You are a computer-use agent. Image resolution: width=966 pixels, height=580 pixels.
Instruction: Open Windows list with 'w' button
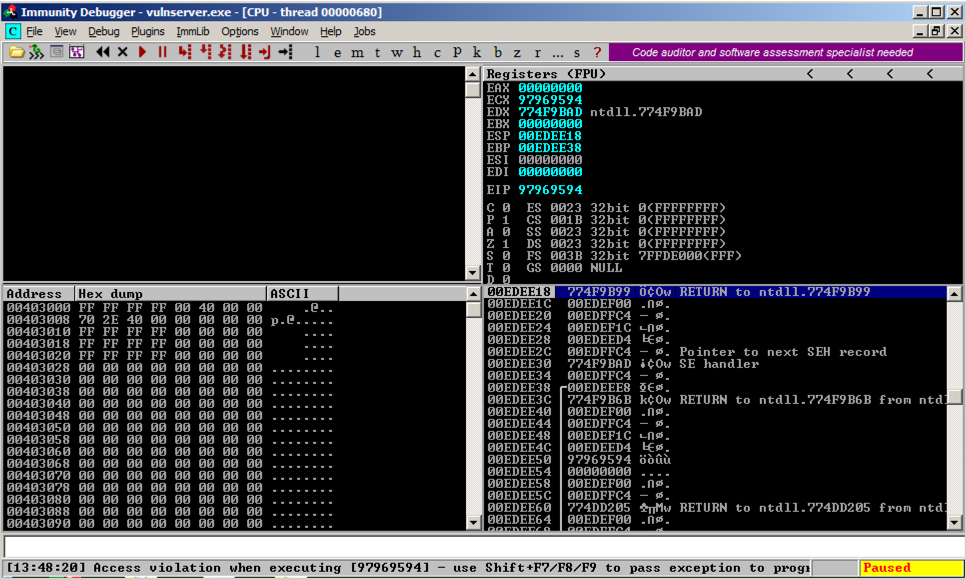click(x=397, y=52)
